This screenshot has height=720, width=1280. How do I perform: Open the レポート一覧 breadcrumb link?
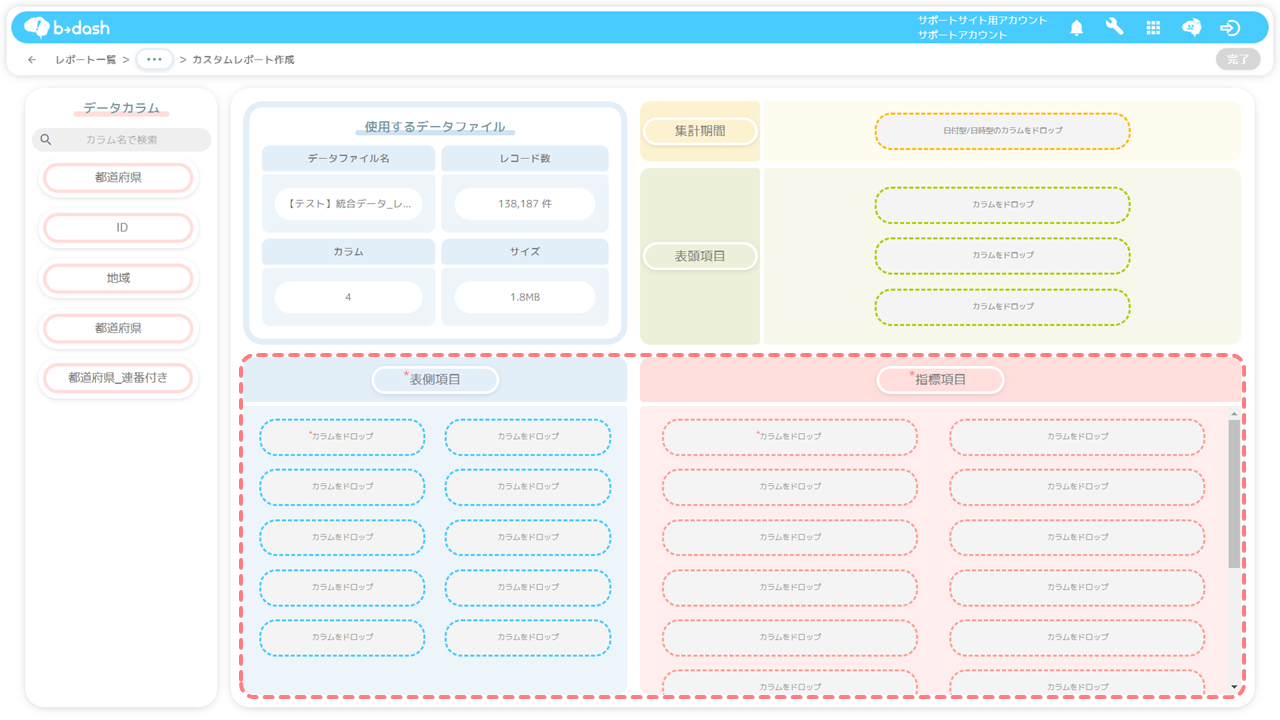coord(87,60)
